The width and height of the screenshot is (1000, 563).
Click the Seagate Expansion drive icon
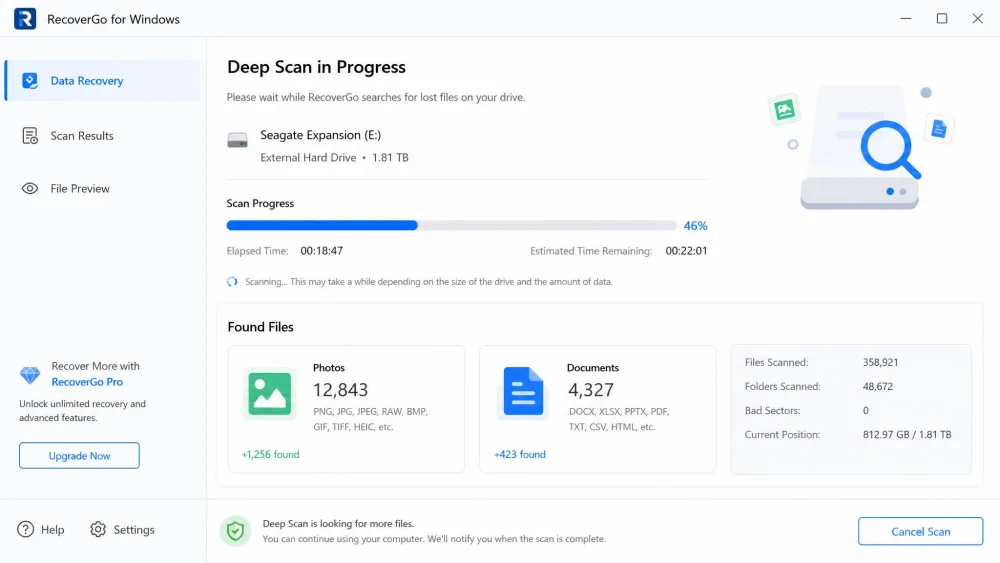237,140
